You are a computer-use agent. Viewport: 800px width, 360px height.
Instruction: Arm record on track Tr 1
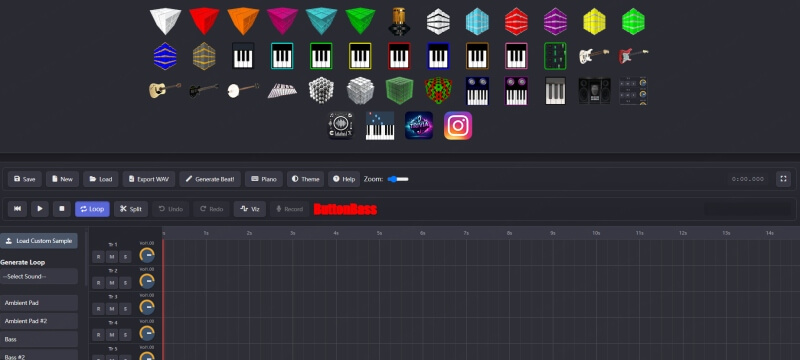click(98, 256)
